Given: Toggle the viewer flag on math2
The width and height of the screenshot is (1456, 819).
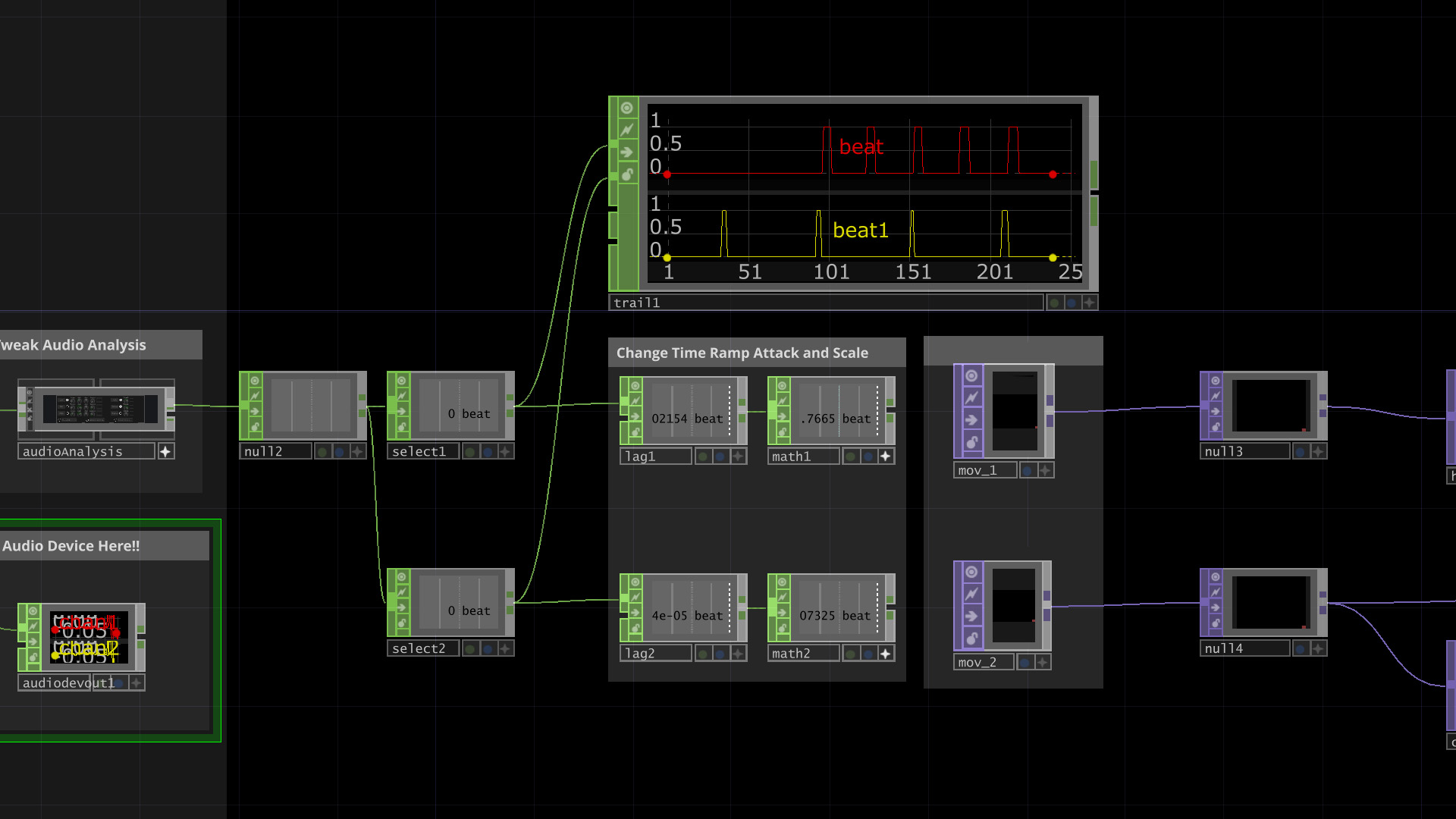Looking at the screenshot, I should pos(782,582).
